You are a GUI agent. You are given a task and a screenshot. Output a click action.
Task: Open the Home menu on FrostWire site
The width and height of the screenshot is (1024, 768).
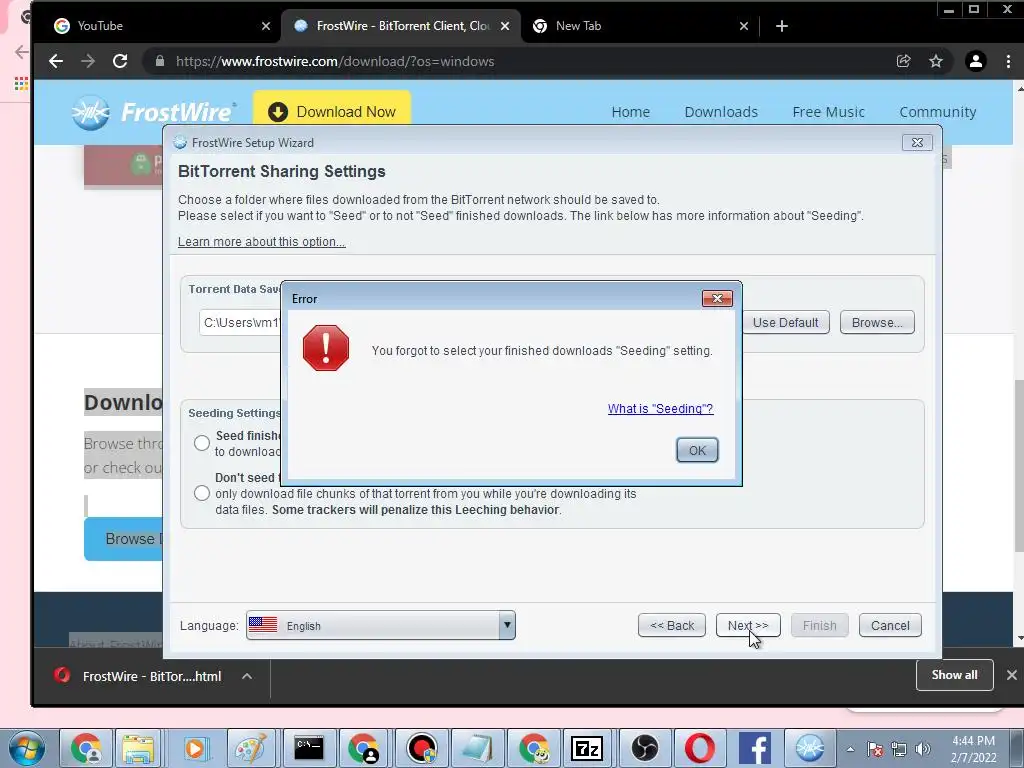coord(630,112)
